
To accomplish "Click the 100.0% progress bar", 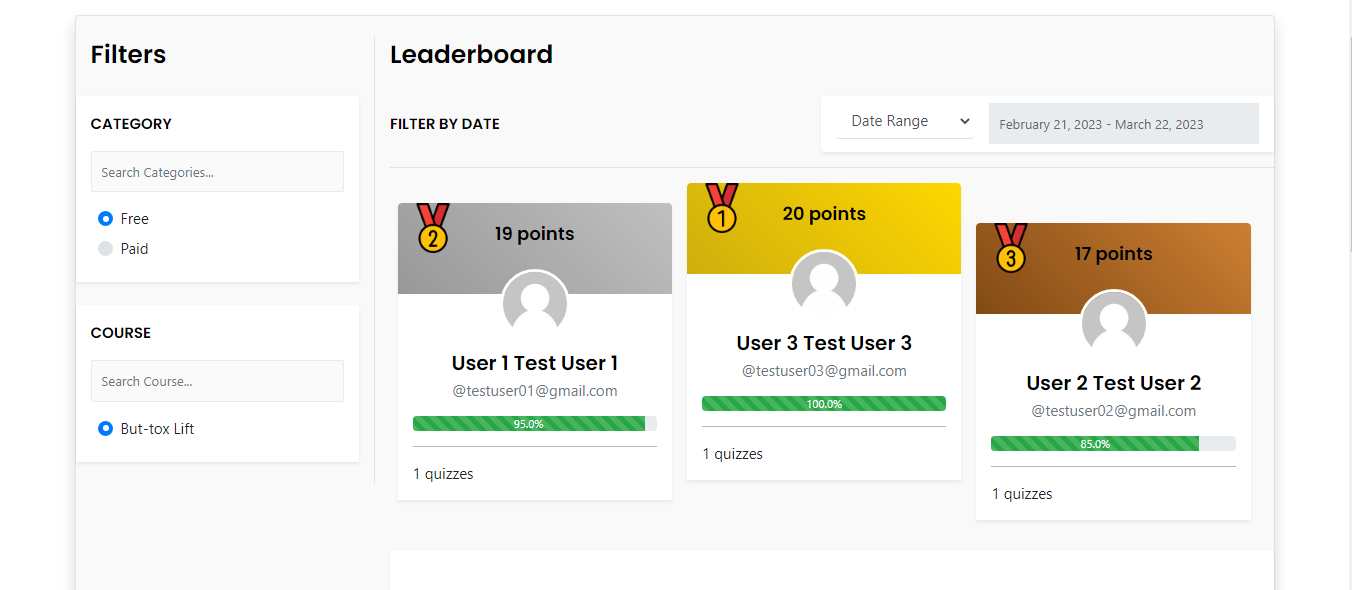I will pos(824,404).
